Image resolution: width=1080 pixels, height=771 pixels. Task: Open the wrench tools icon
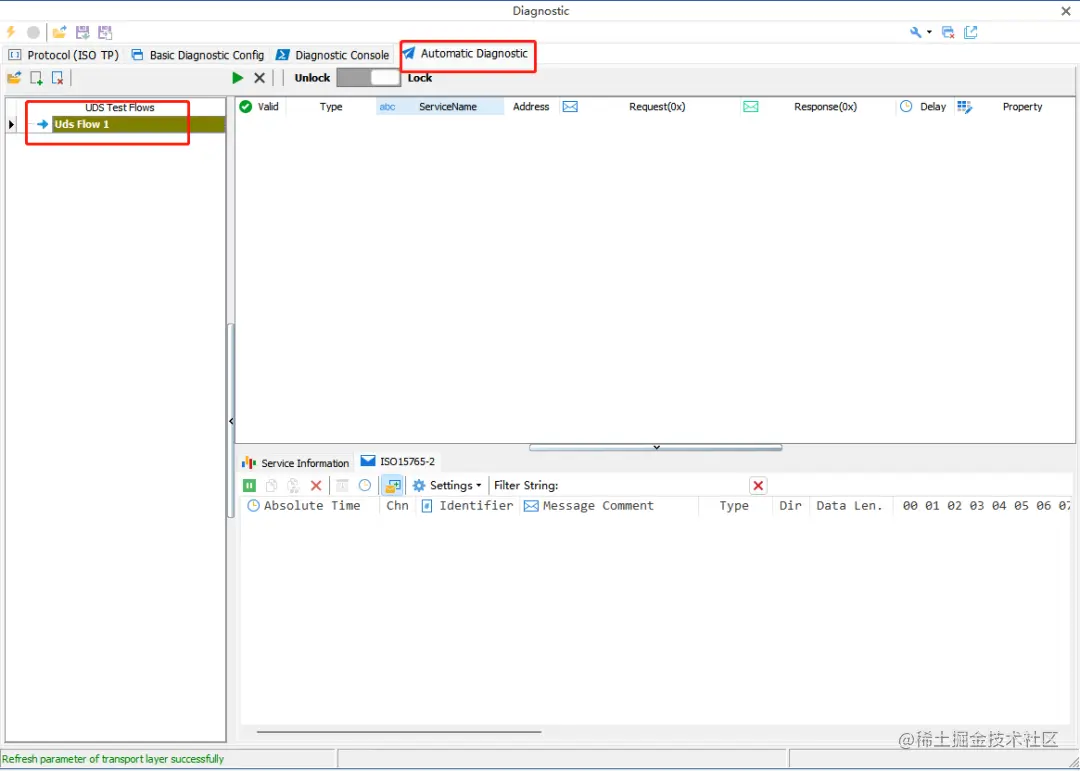(915, 32)
